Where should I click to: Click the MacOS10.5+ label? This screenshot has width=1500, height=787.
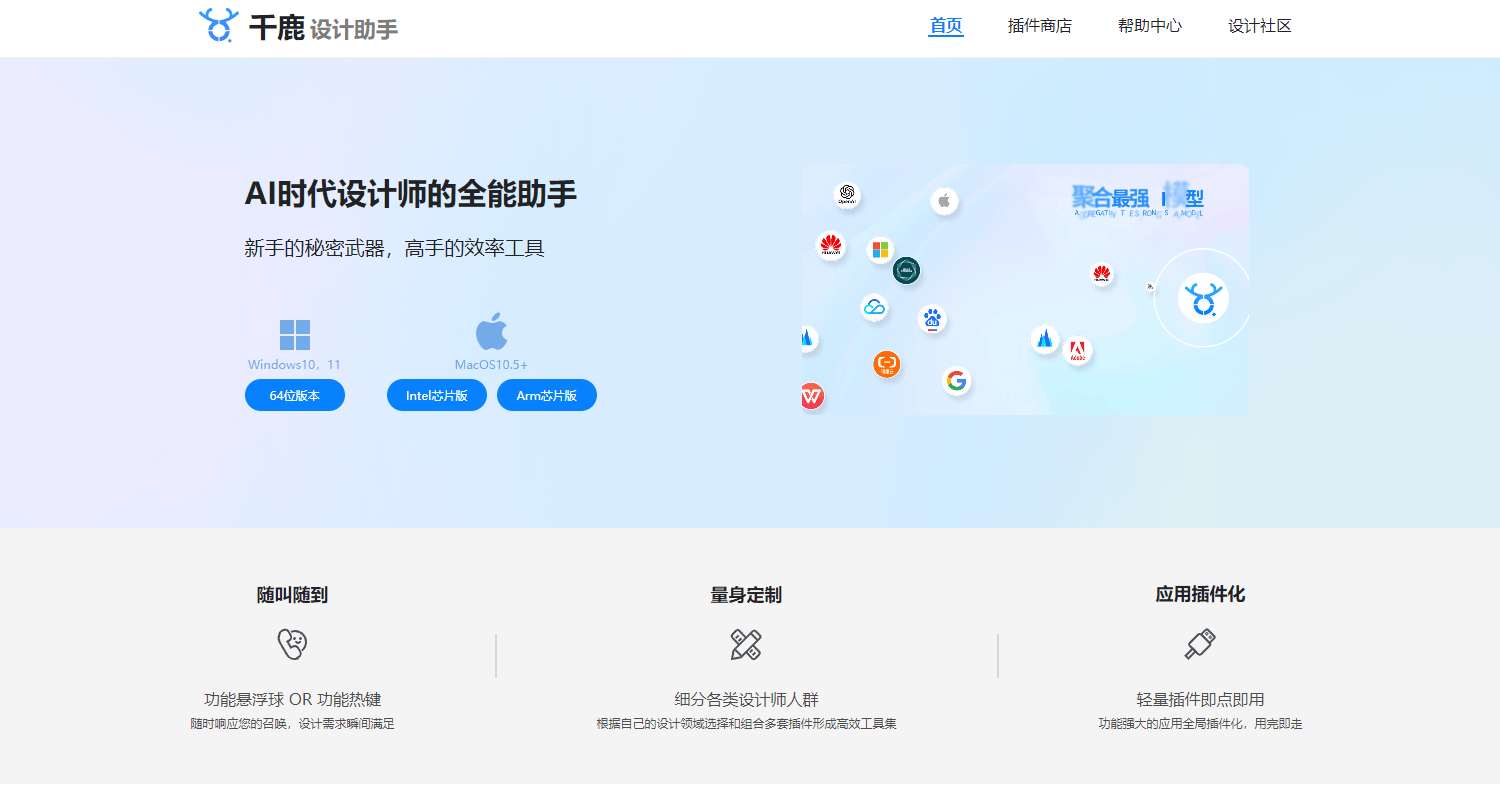tap(491, 365)
